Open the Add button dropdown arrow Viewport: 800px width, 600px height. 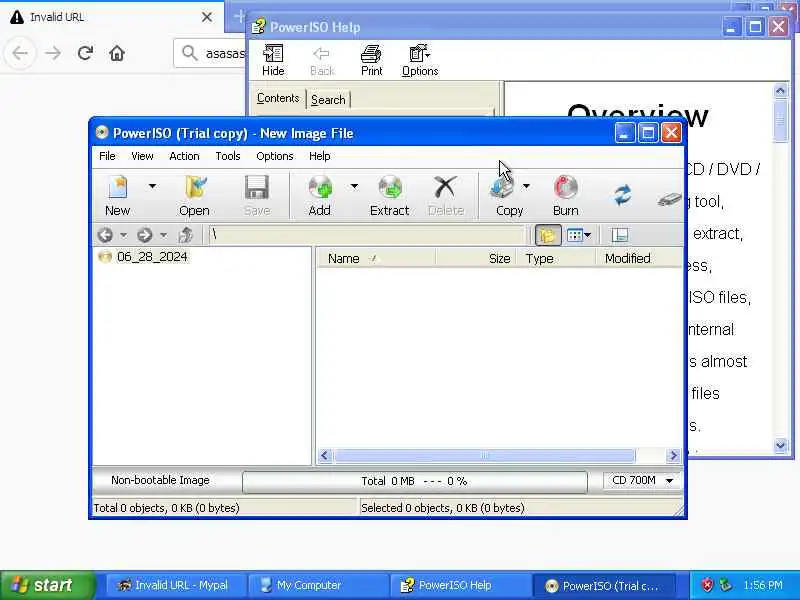tap(354, 186)
